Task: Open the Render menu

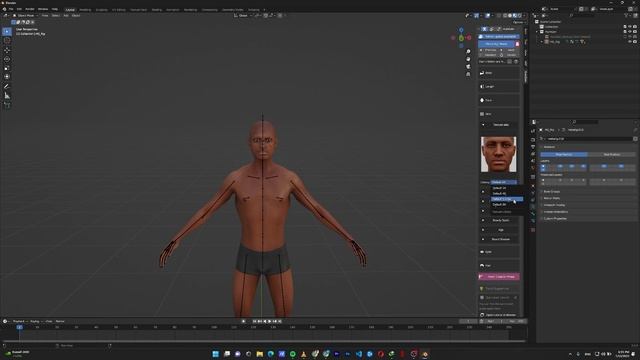Action: pos(30,9)
